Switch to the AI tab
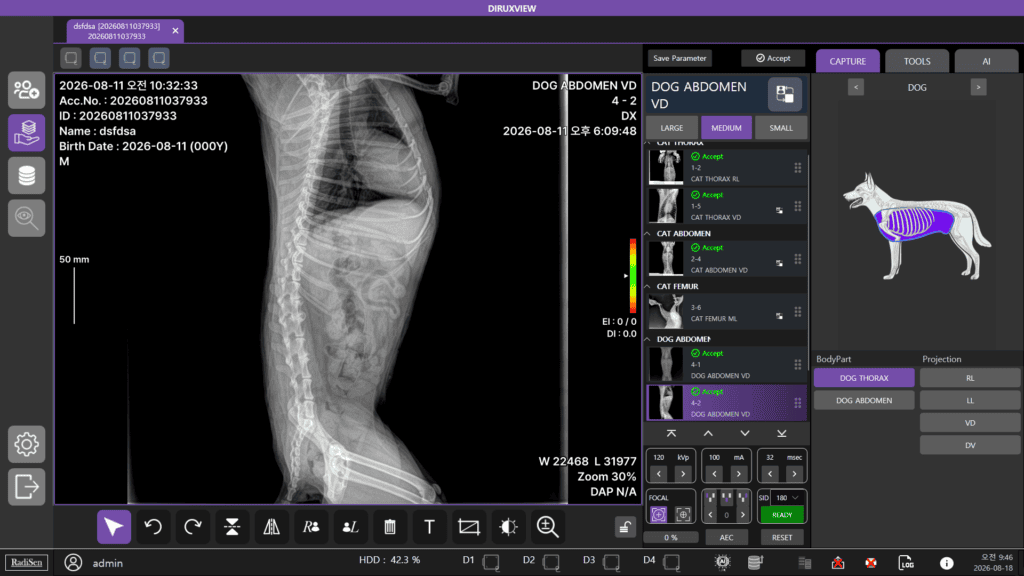Image resolution: width=1024 pixels, height=576 pixels. [986, 61]
